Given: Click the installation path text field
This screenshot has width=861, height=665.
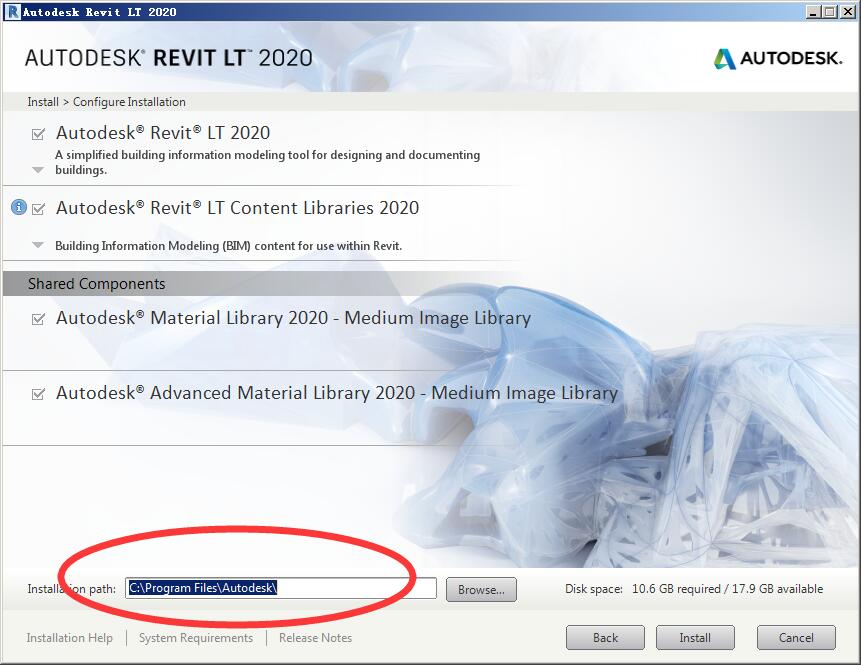Looking at the screenshot, I should coord(281,588).
